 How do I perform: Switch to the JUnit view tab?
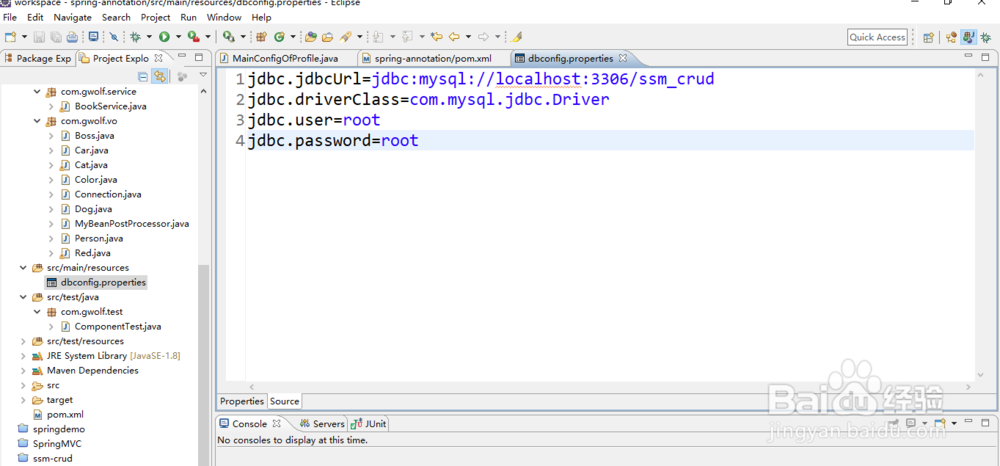[x=368, y=424]
